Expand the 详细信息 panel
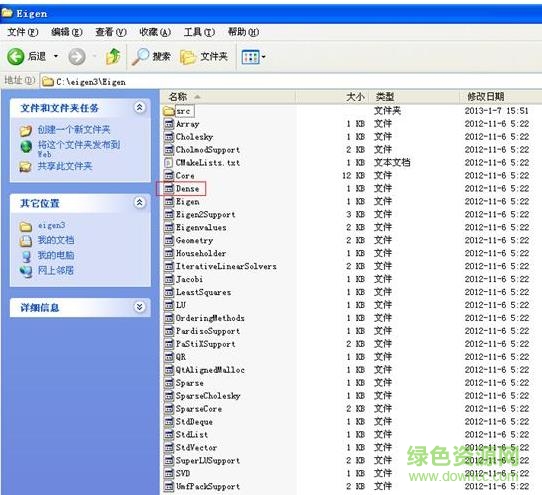Viewport: 542px width, 495px height. [139, 307]
